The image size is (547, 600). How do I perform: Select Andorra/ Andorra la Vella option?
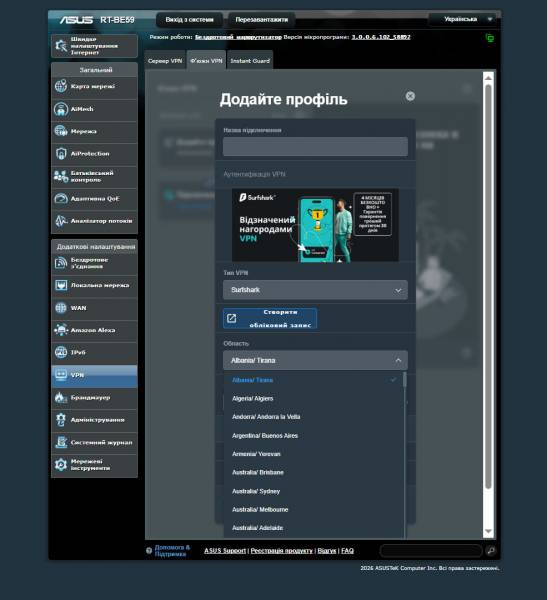pyautogui.click(x=314, y=417)
